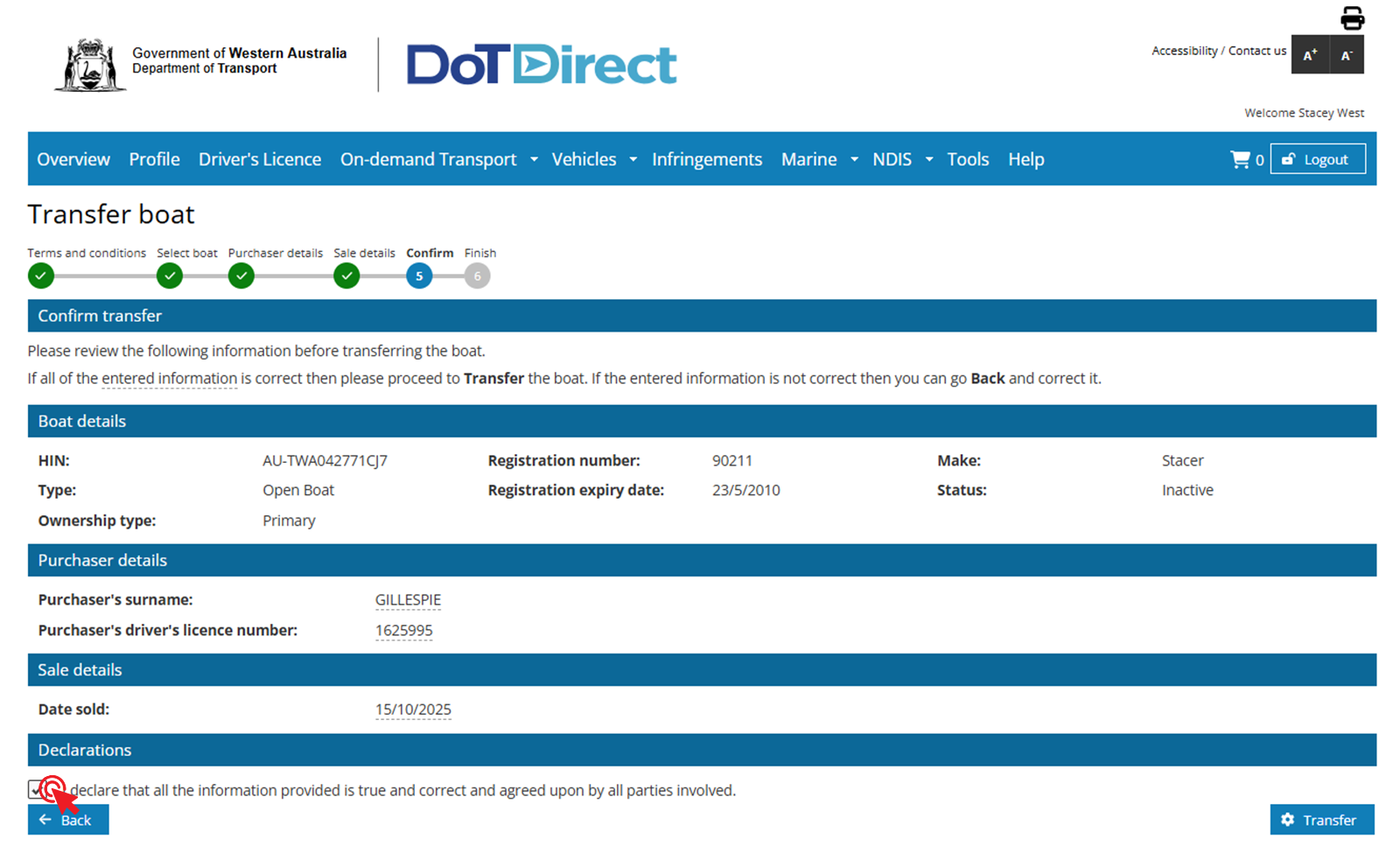Click the printer icon at top right
Image resolution: width=1400 pixels, height=867 pixels.
pyautogui.click(x=1352, y=17)
